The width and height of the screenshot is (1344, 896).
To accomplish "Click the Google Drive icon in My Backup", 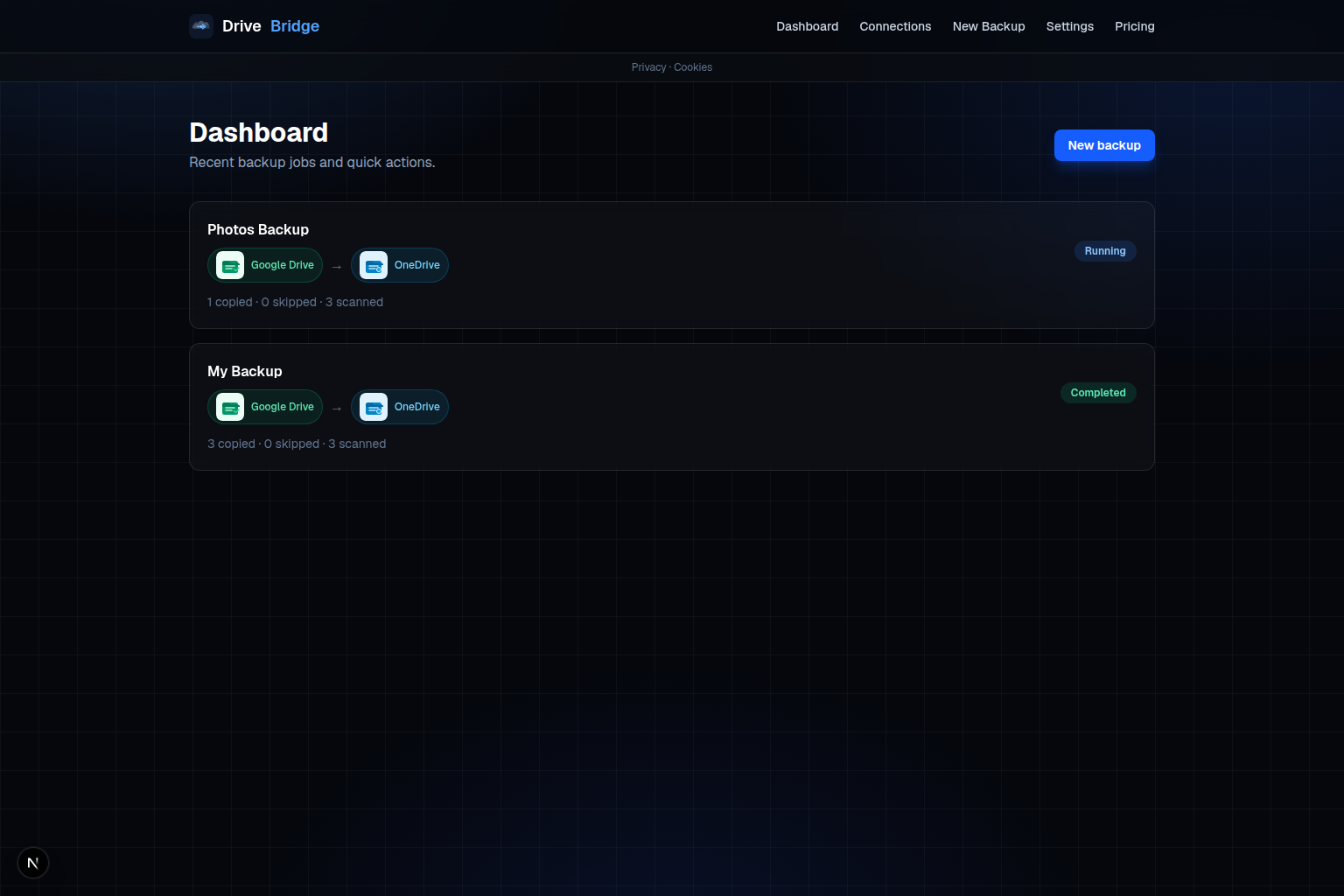I will point(230,407).
